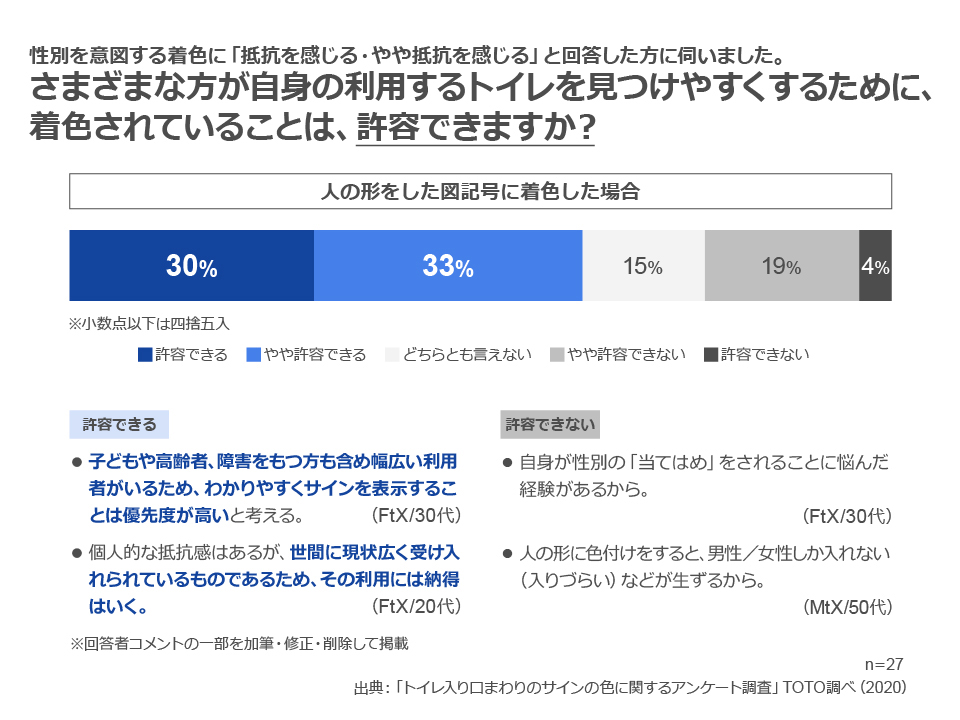Click the 許容できない dark legend swatch
The height and width of the screenshot is (720, 960).
[x=711, y=354]
